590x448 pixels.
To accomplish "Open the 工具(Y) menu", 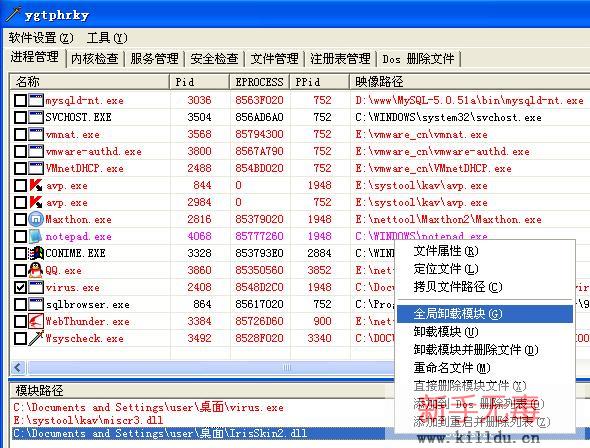I will (107, 38).
